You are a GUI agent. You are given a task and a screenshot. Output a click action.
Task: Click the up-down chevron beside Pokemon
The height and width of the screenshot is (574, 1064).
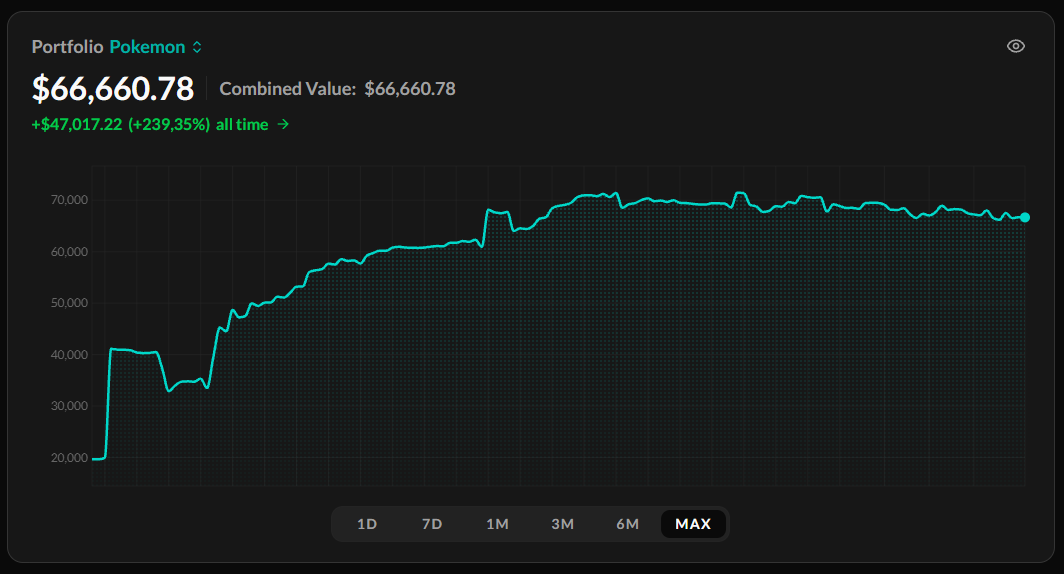[197, 47]
